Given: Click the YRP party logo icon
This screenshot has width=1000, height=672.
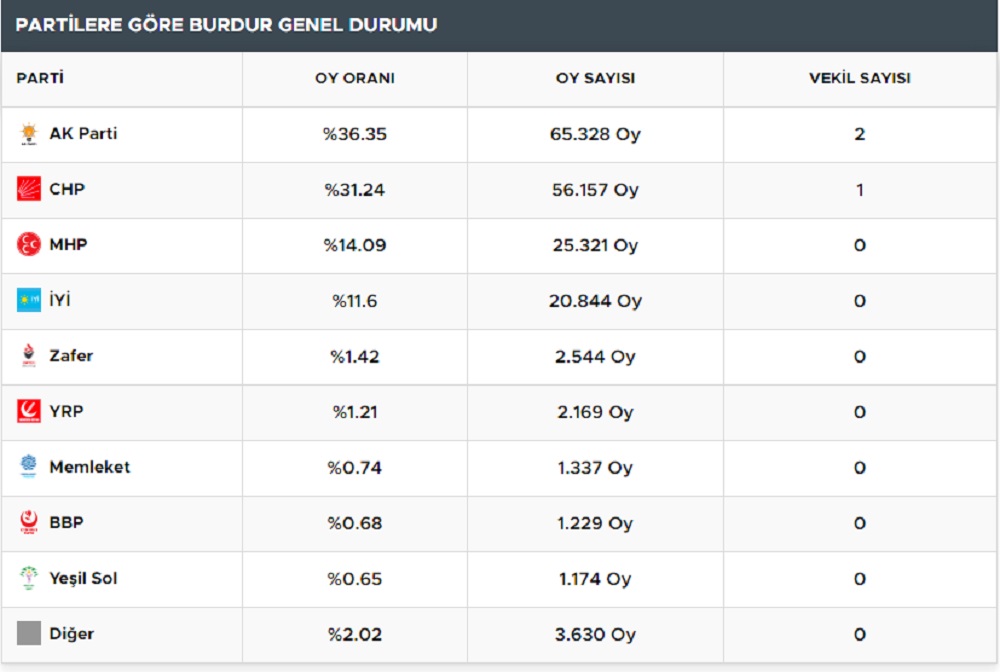Looking at the screenshot, I should (x=29, y=411).
